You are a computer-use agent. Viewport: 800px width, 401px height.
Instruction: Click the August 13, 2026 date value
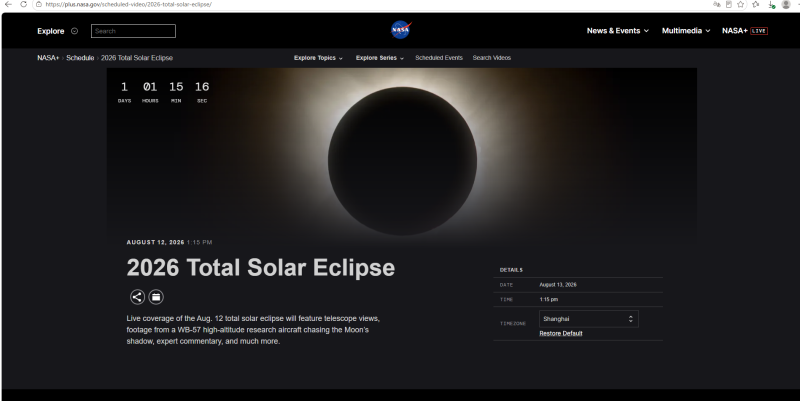558,285
